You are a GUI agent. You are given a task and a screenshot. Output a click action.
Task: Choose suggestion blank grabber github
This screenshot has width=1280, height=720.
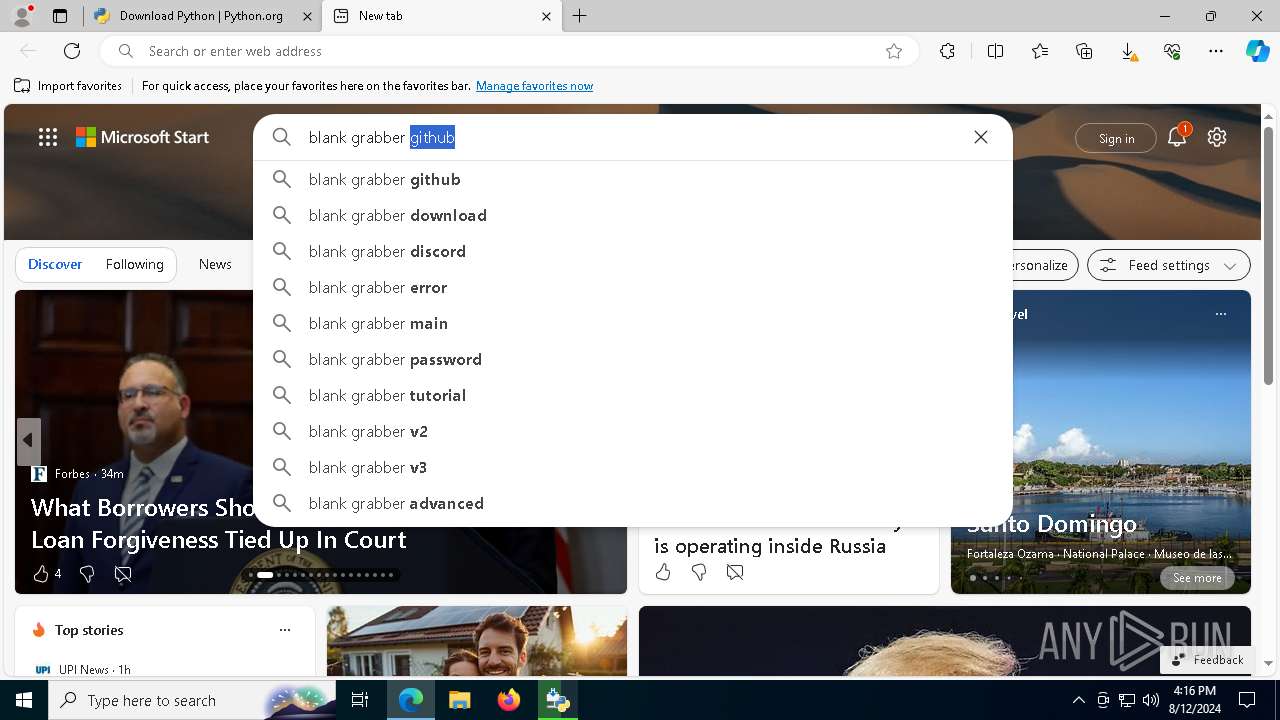pyautogui.click(x=633, y=179)
